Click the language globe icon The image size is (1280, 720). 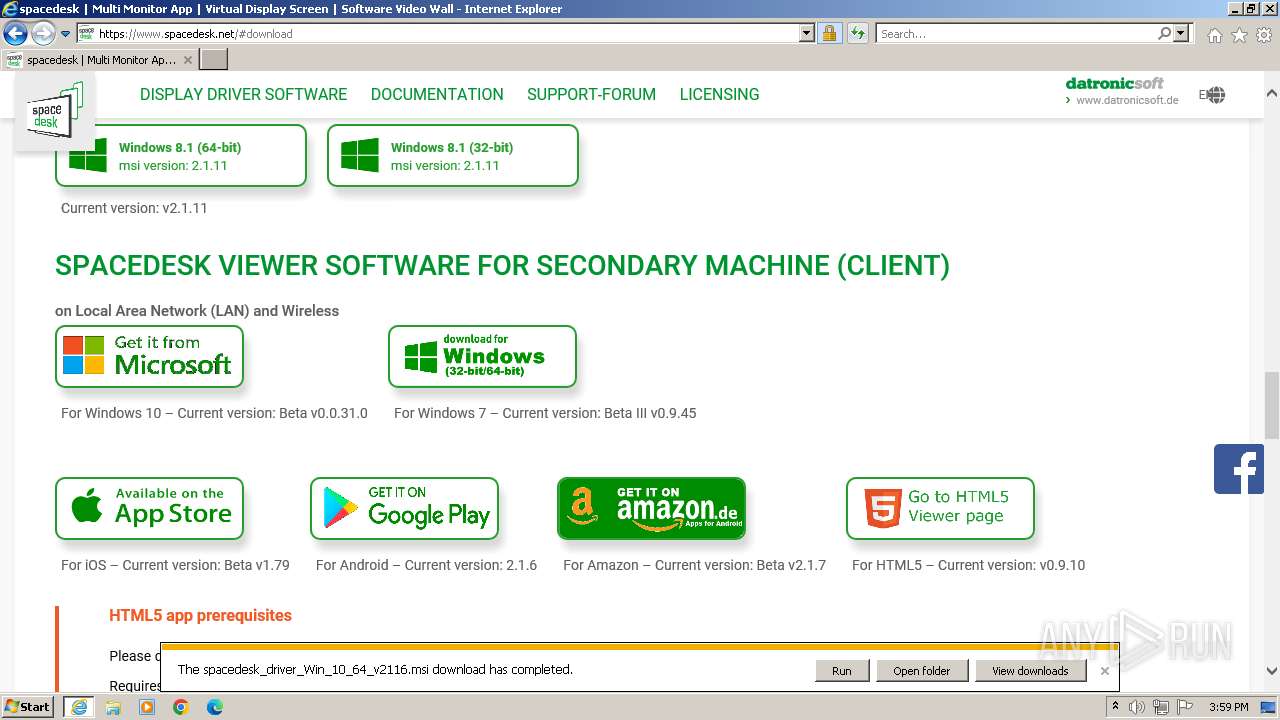pyautogui.click(x=1215, y=95)
